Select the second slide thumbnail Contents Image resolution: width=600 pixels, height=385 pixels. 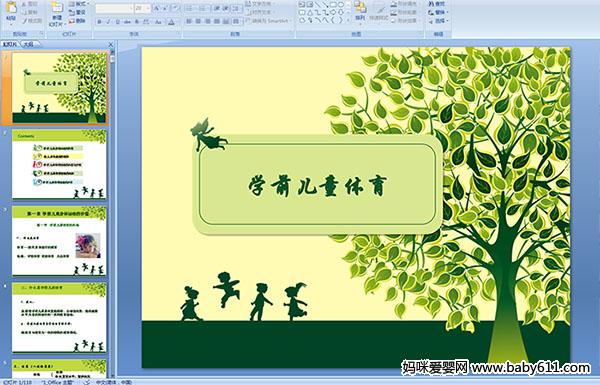[x=59, y=164]
